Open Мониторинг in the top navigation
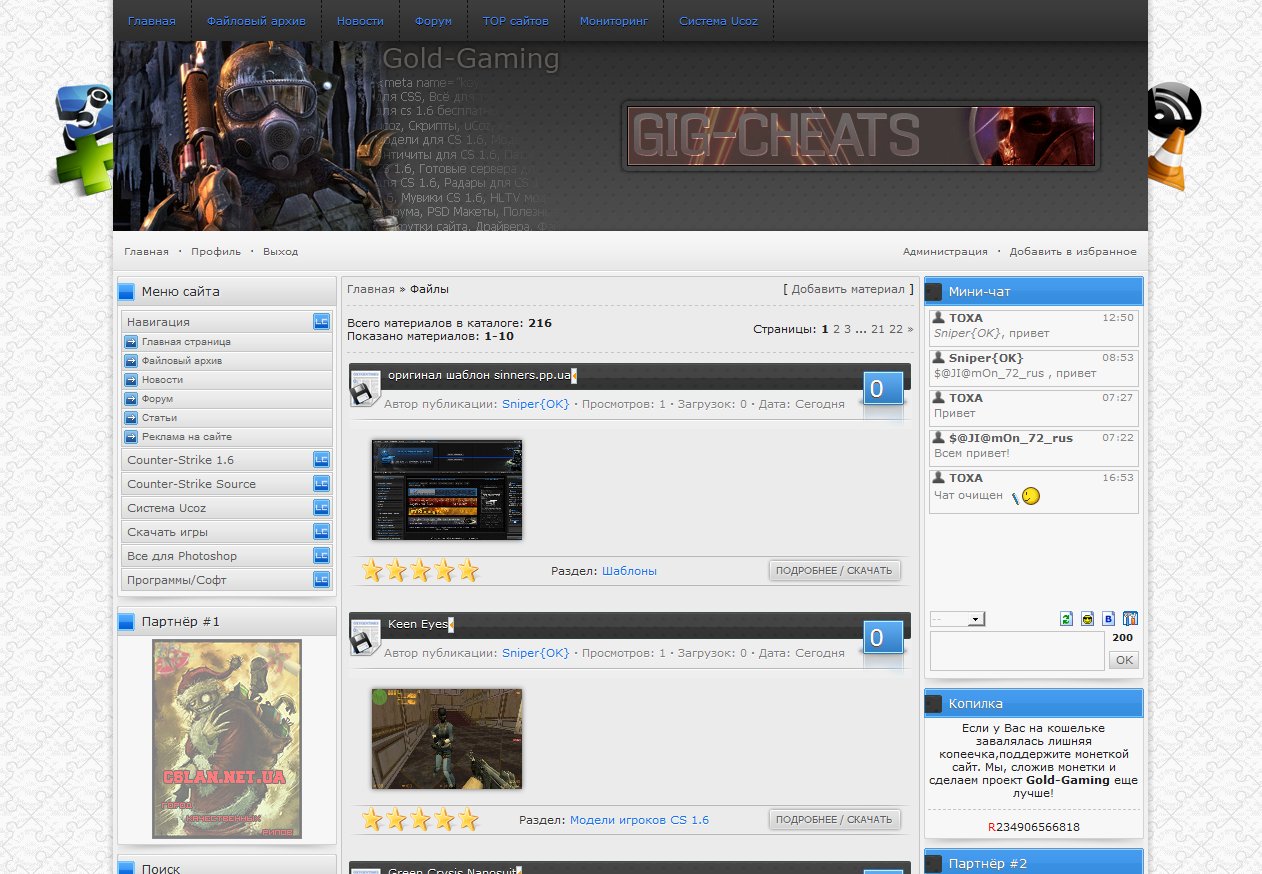The width and height of the screenshot is (1262, 874). pos(613,21)
